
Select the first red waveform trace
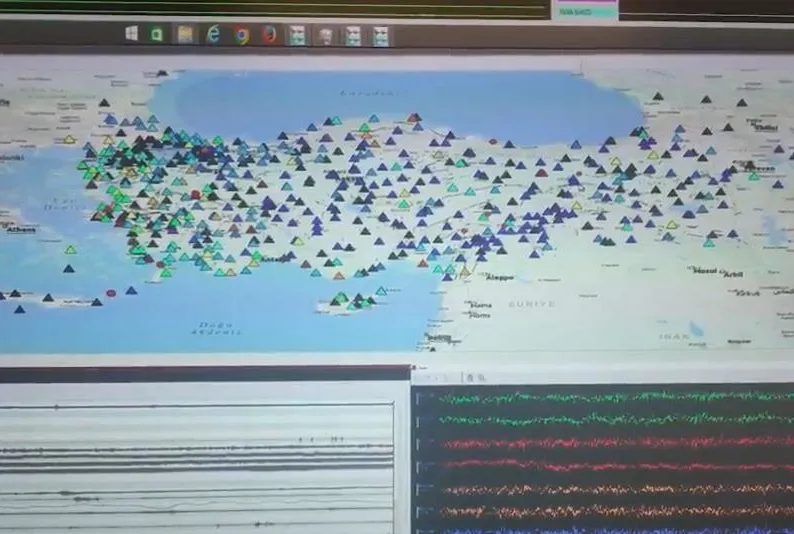point(600,442)
